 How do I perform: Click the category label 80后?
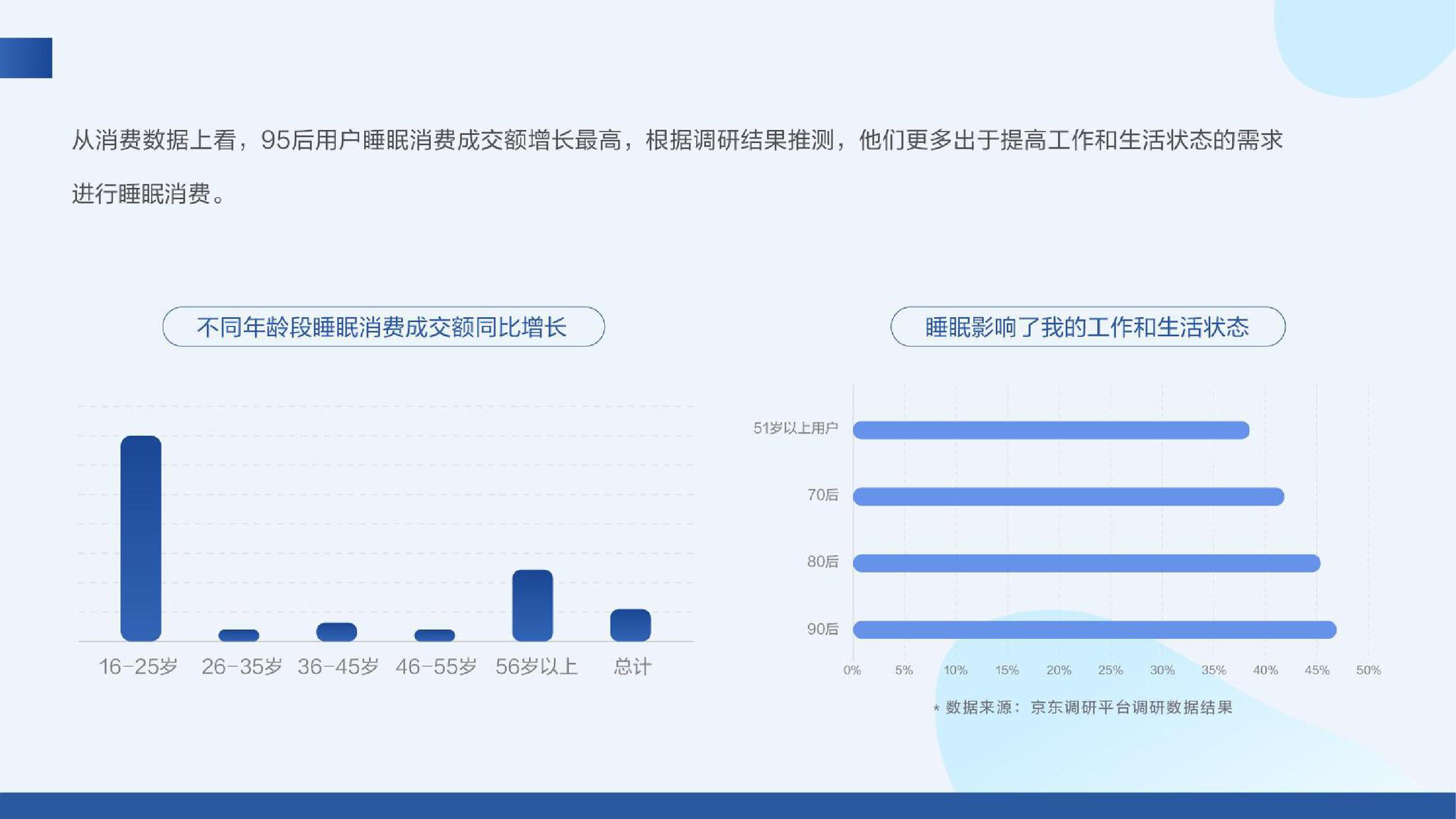823,562
